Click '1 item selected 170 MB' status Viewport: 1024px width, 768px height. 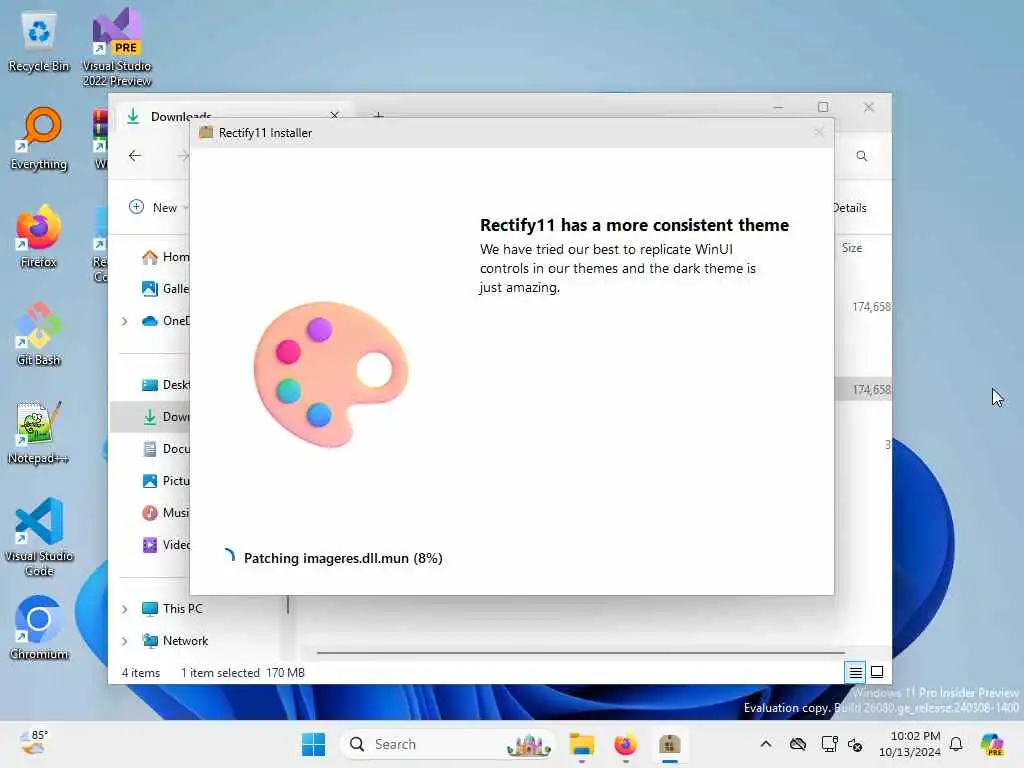click(x=242, y=673)
